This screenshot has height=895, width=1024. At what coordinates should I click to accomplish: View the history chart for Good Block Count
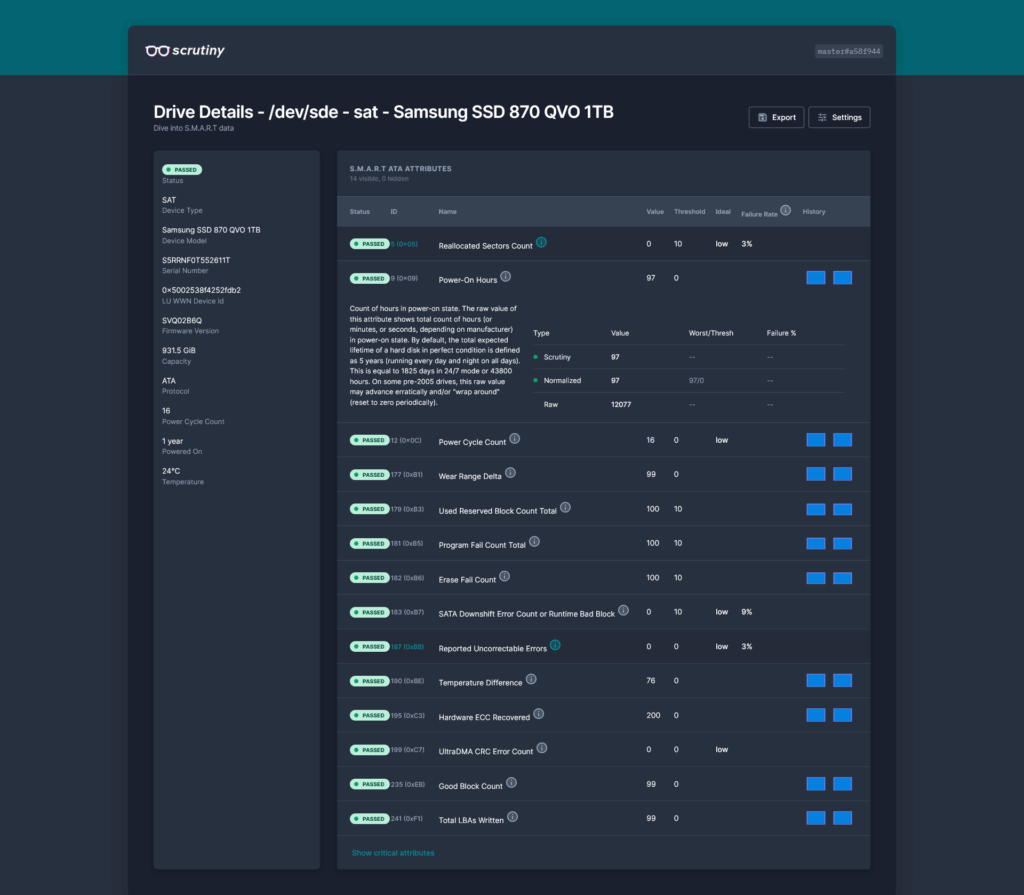(x=829, y=784)
